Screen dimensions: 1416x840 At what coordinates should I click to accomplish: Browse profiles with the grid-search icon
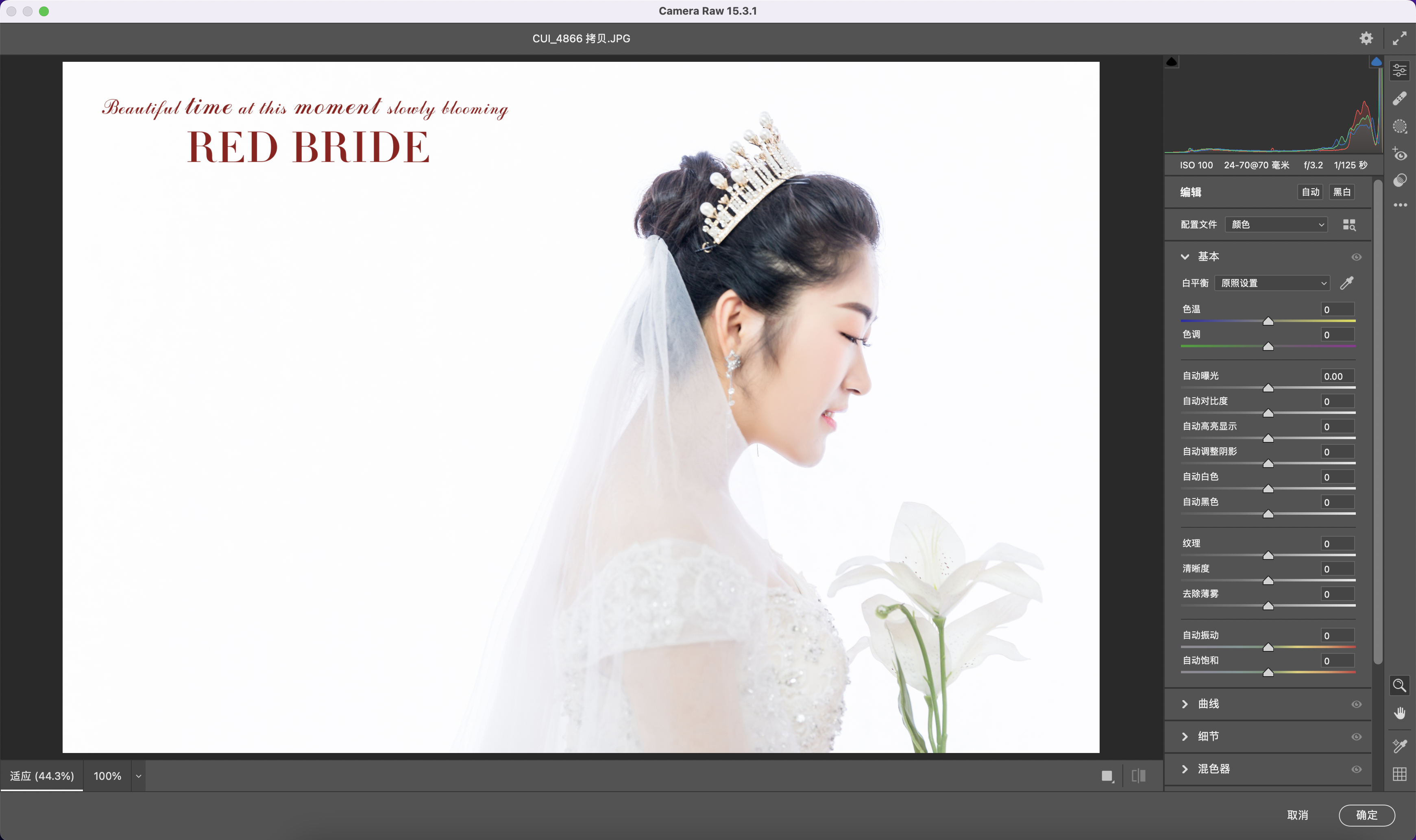tap(1349, 225)
